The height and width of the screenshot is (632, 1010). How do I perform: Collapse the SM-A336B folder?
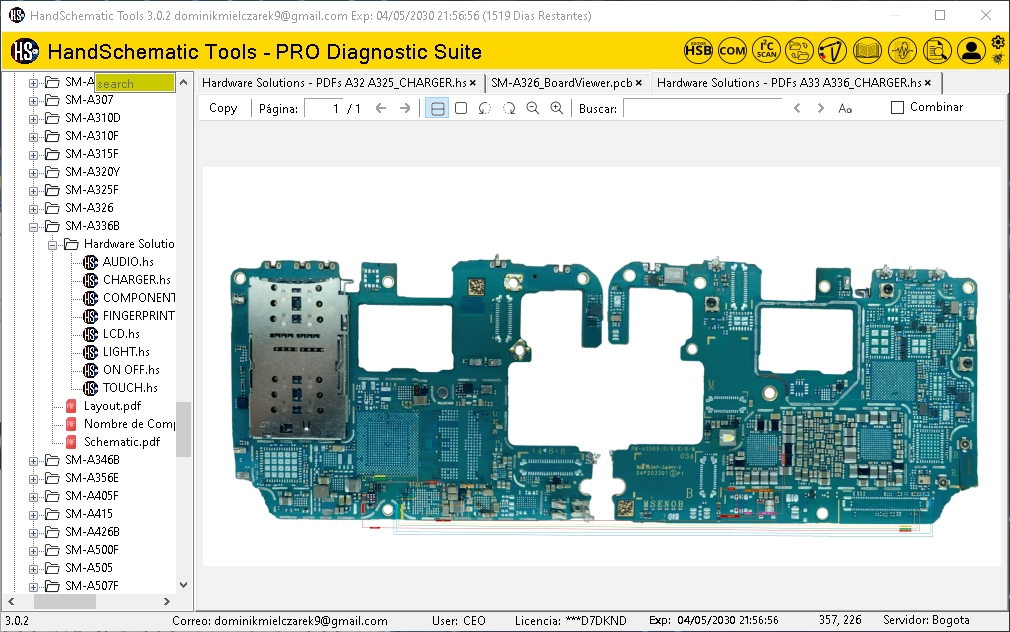coord(33,227)
